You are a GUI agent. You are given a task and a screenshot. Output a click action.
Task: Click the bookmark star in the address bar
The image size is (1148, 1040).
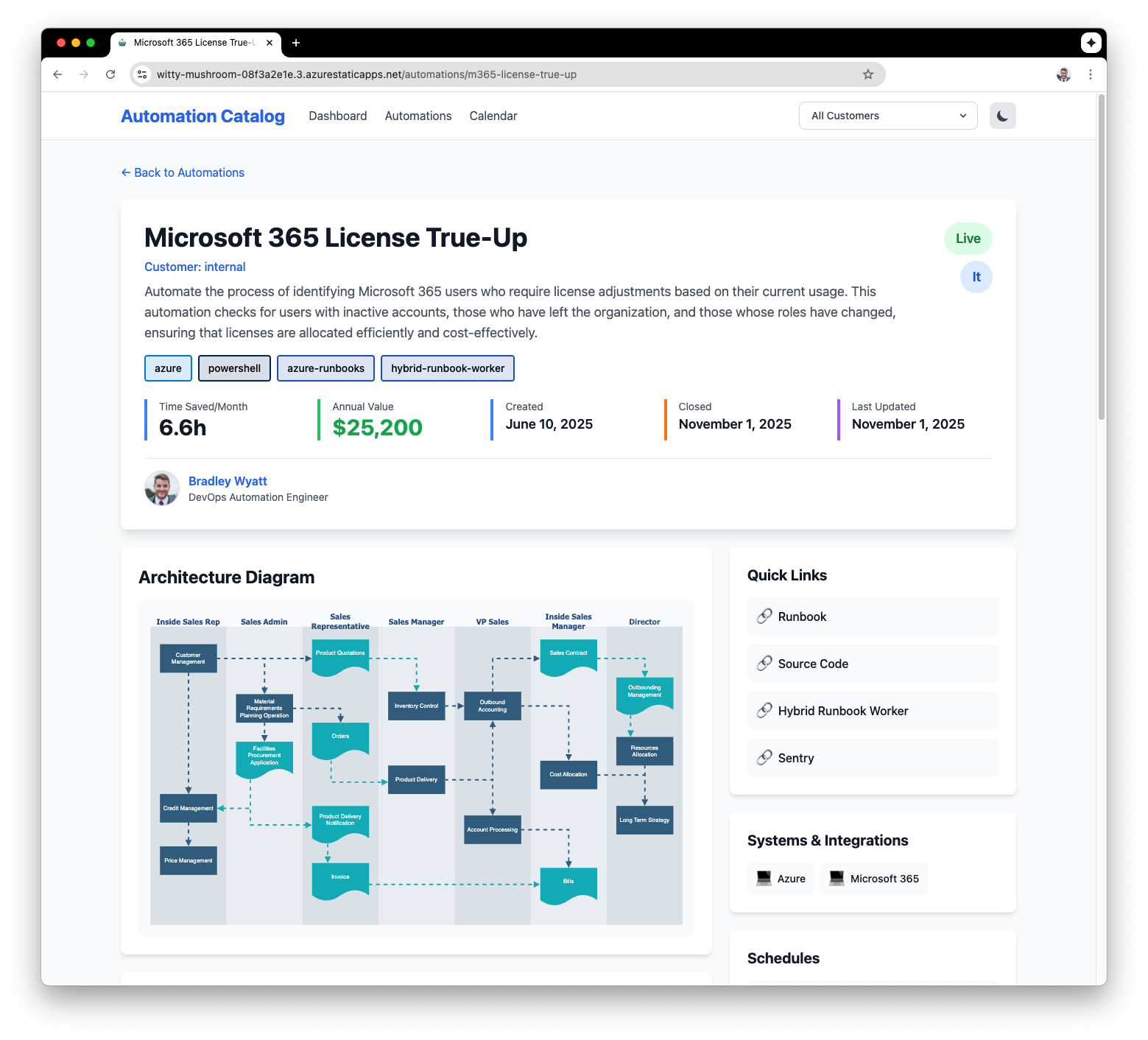click(x=867, y=74)
